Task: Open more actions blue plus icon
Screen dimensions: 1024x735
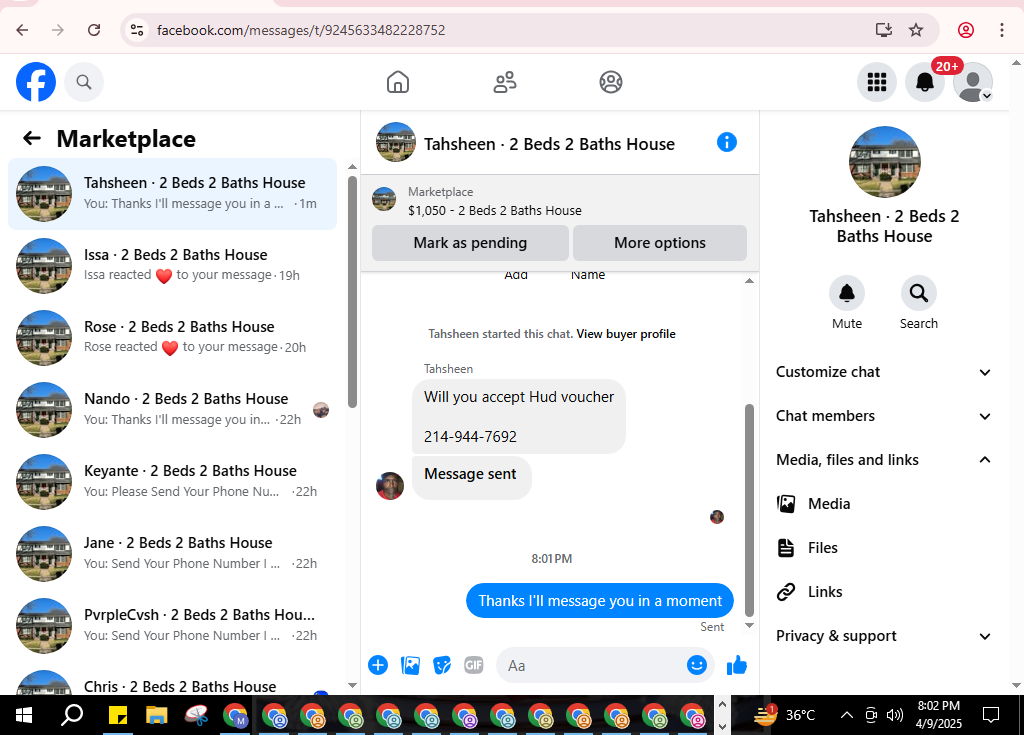Action: tap(378, 665)
